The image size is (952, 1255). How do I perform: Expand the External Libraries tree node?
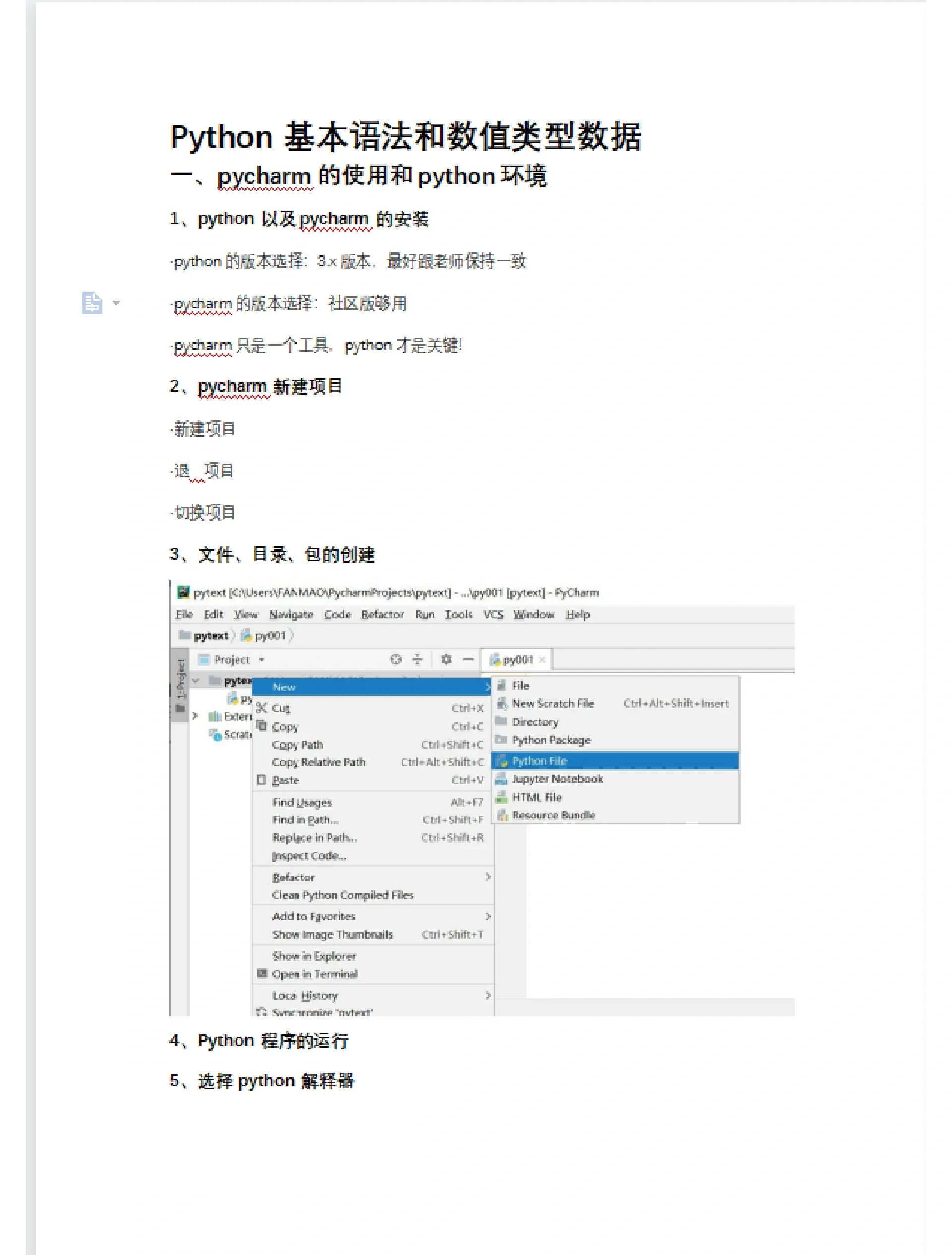[195, 716]
